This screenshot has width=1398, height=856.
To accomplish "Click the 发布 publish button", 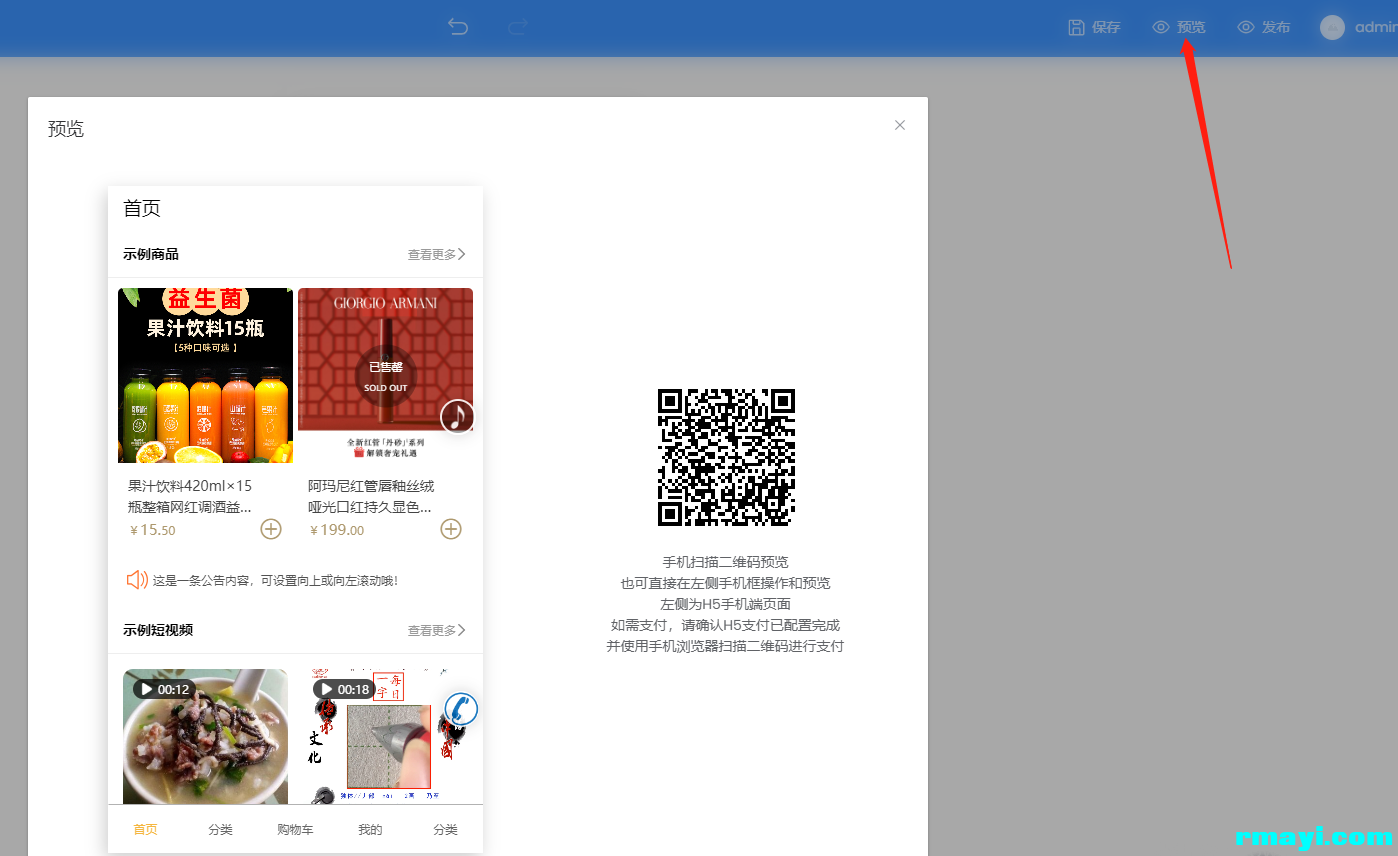I will (1264, 28).
